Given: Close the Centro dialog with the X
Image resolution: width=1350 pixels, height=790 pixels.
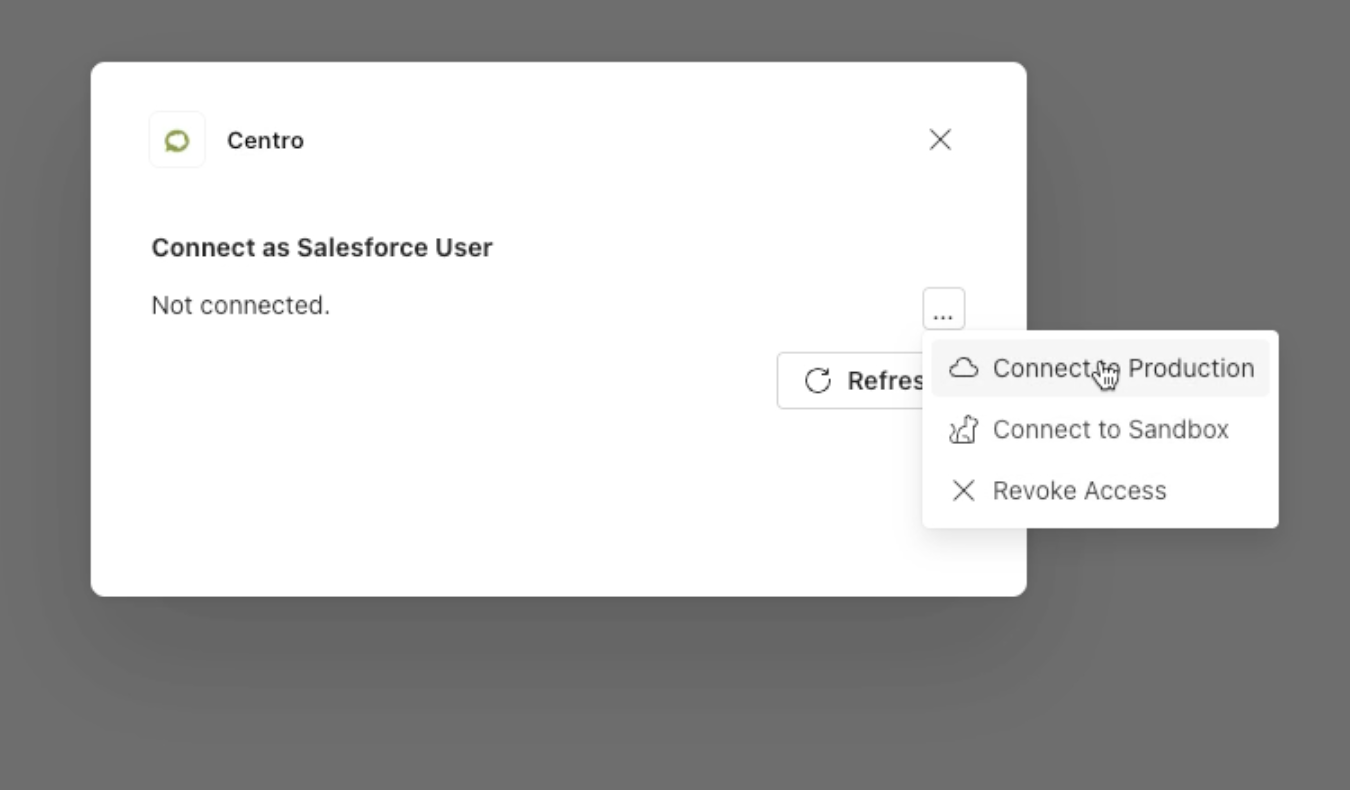Looking at the screenshot, I should 940,140.
